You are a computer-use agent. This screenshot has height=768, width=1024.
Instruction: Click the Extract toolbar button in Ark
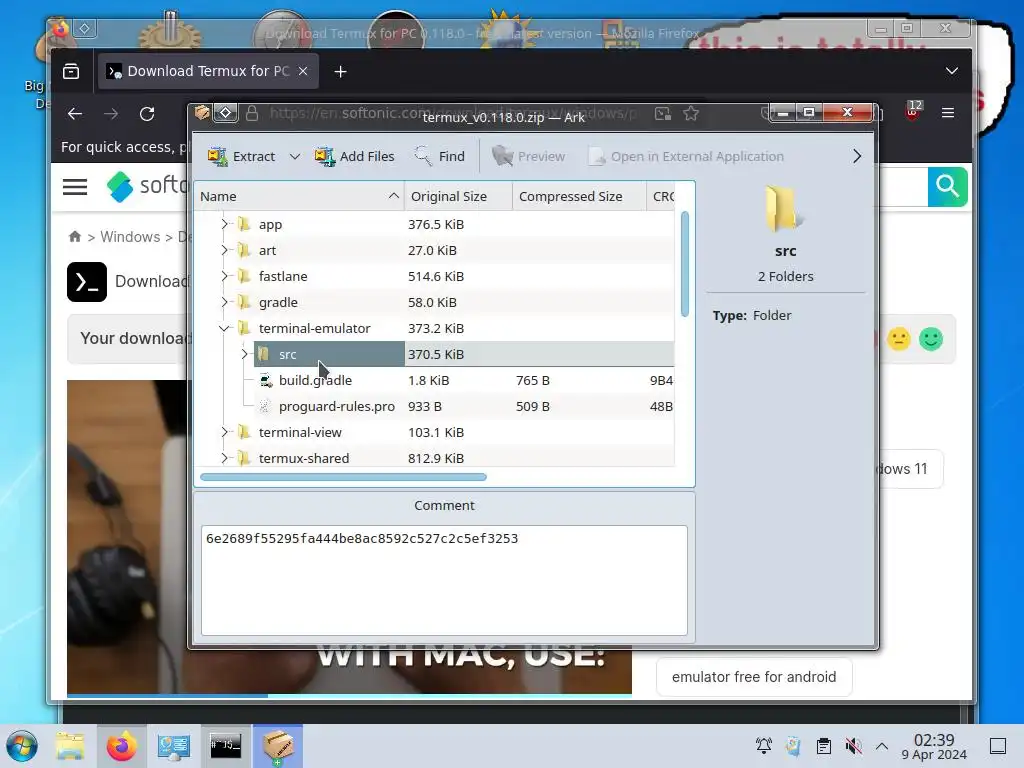(241, 157)
